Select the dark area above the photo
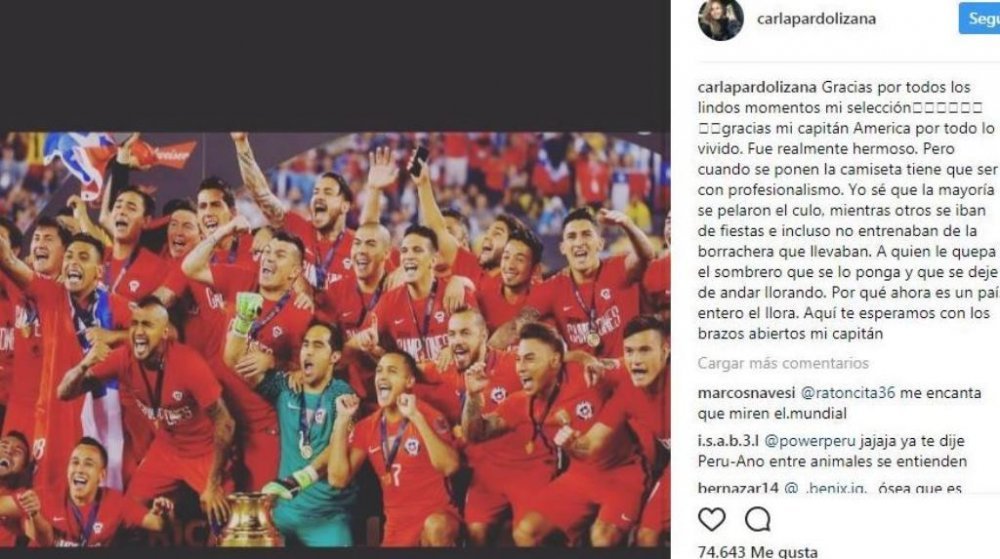The width and height of the screenshot is (1000, 559). pyautogui.click(x=335, y=66)
